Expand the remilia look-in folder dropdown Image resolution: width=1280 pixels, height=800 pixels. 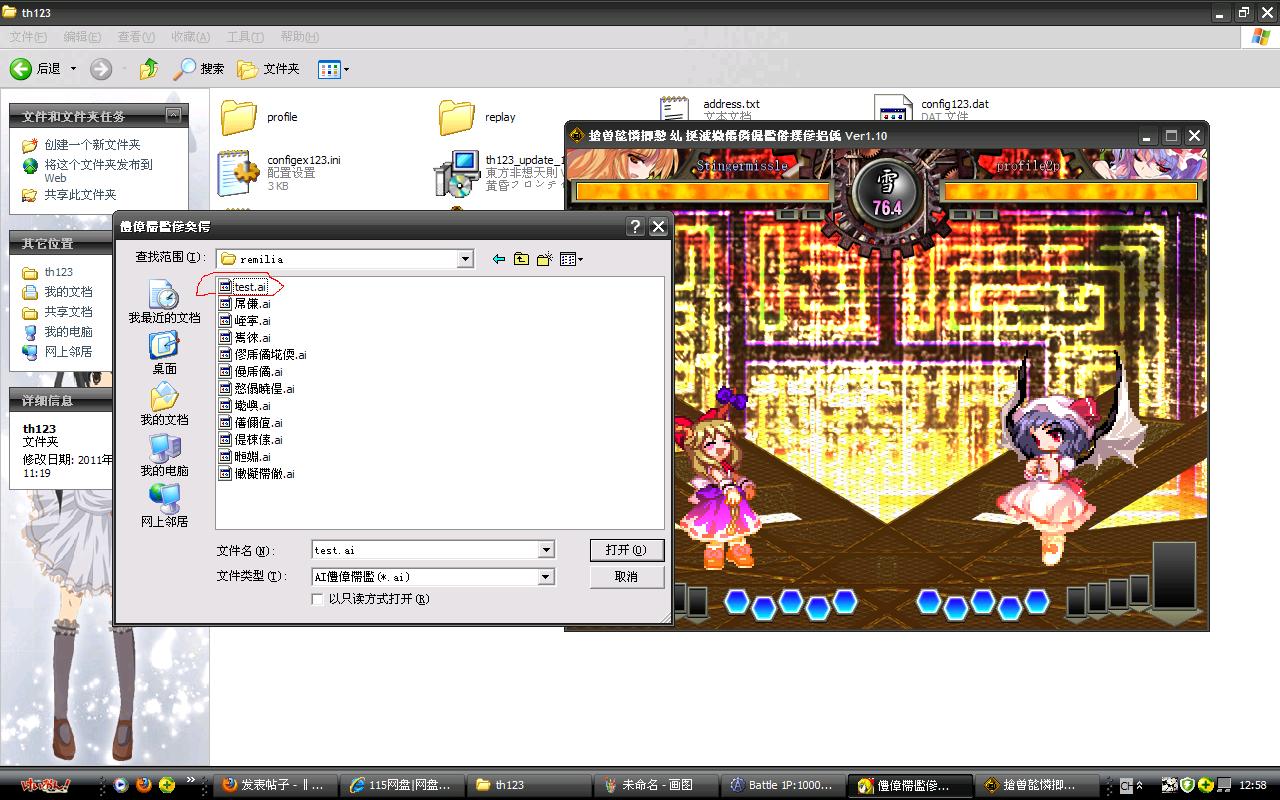[465, 259]
